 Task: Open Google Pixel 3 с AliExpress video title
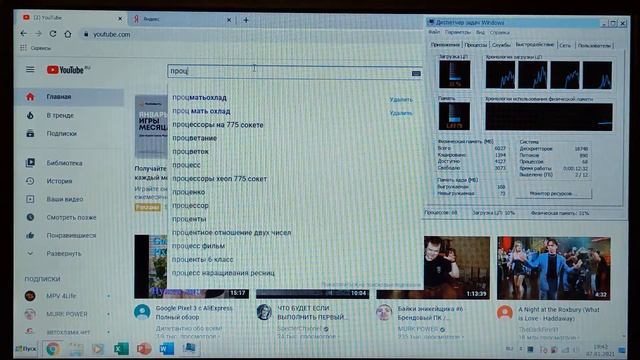tap(193, 312)
